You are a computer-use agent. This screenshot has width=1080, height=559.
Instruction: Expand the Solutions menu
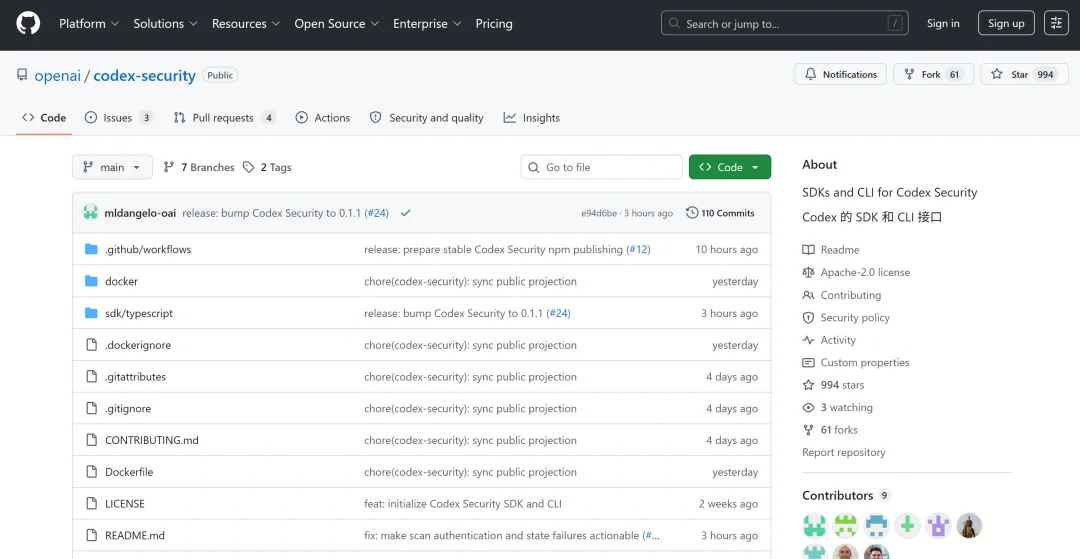[x=165, y=23]
